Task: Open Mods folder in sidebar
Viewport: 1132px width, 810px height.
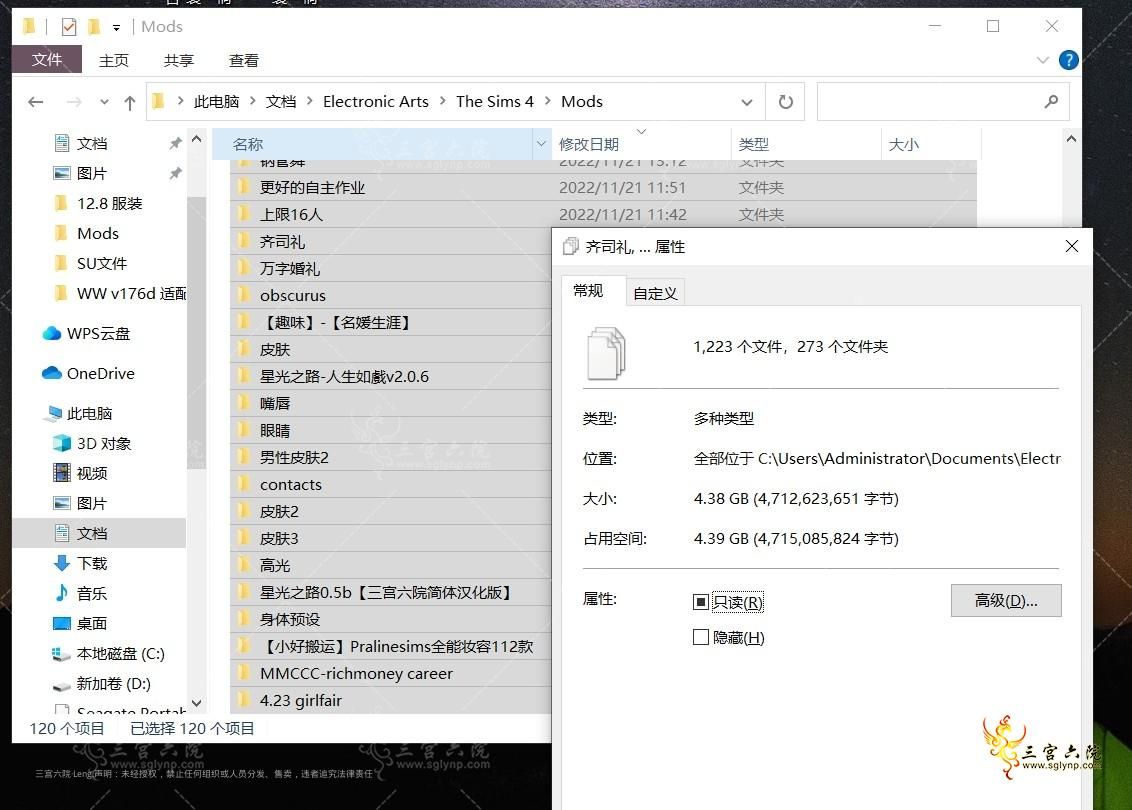Action: (x=97, y=233)
